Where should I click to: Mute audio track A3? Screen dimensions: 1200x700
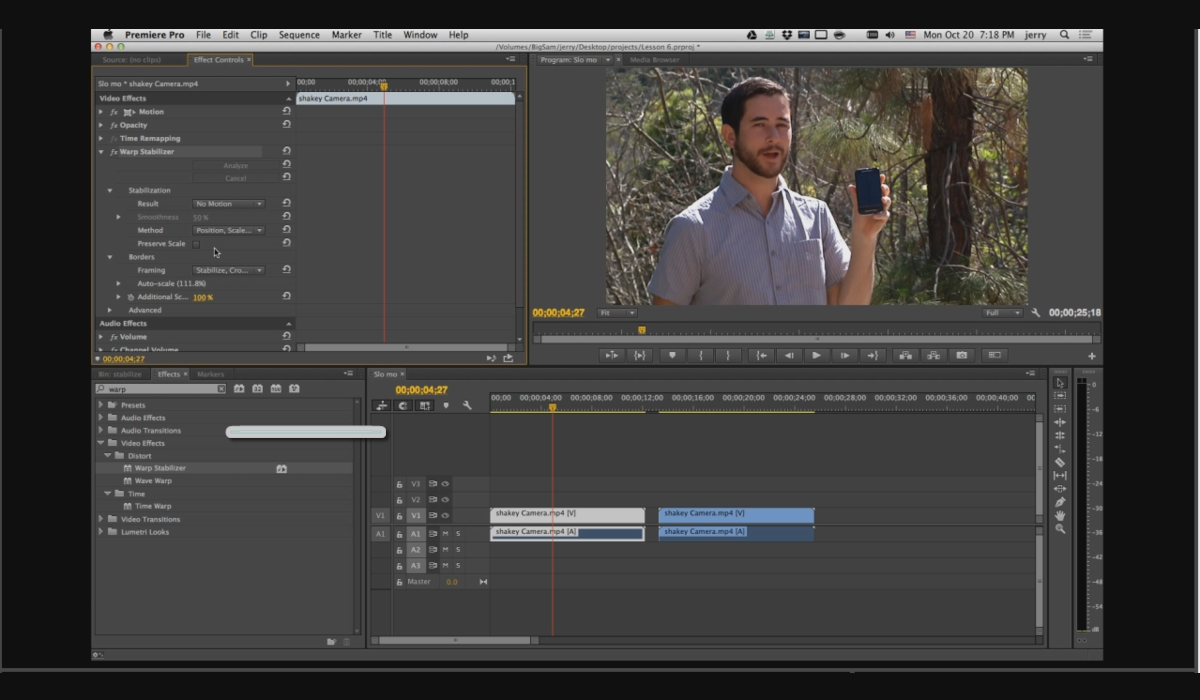click(445, 566)
